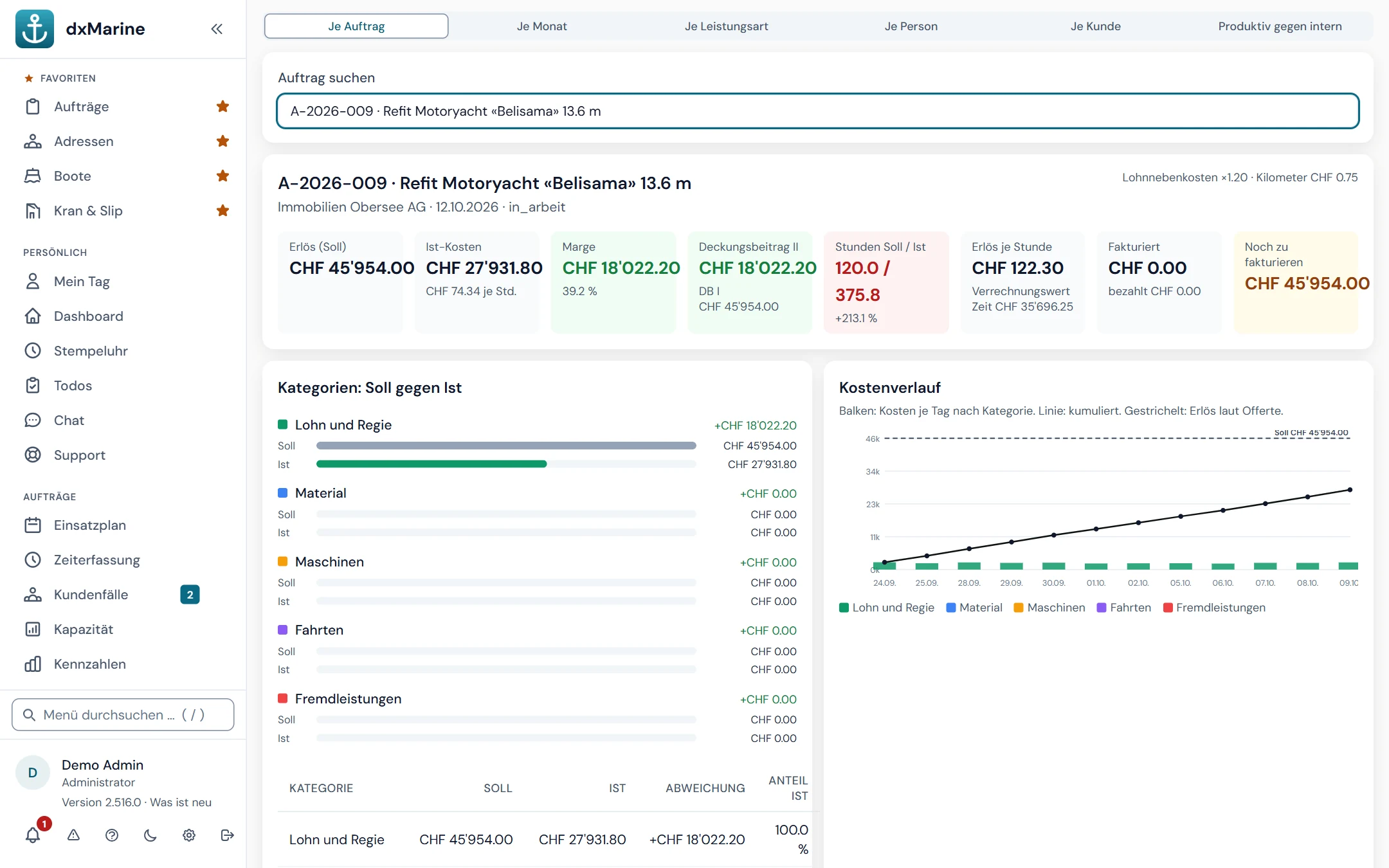The image size is (1389, 868).
Task: Open Chat bubble icon
Action: [33, 420]
